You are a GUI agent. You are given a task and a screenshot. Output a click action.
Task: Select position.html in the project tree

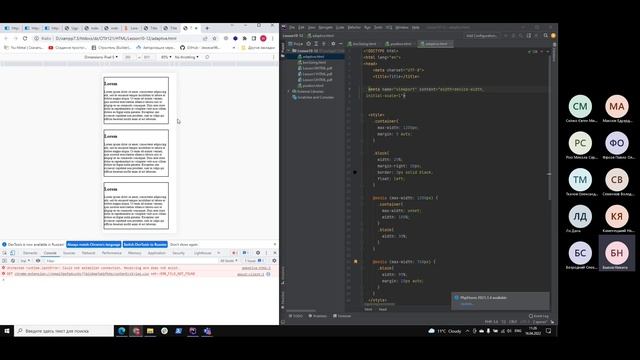point(313,86)
